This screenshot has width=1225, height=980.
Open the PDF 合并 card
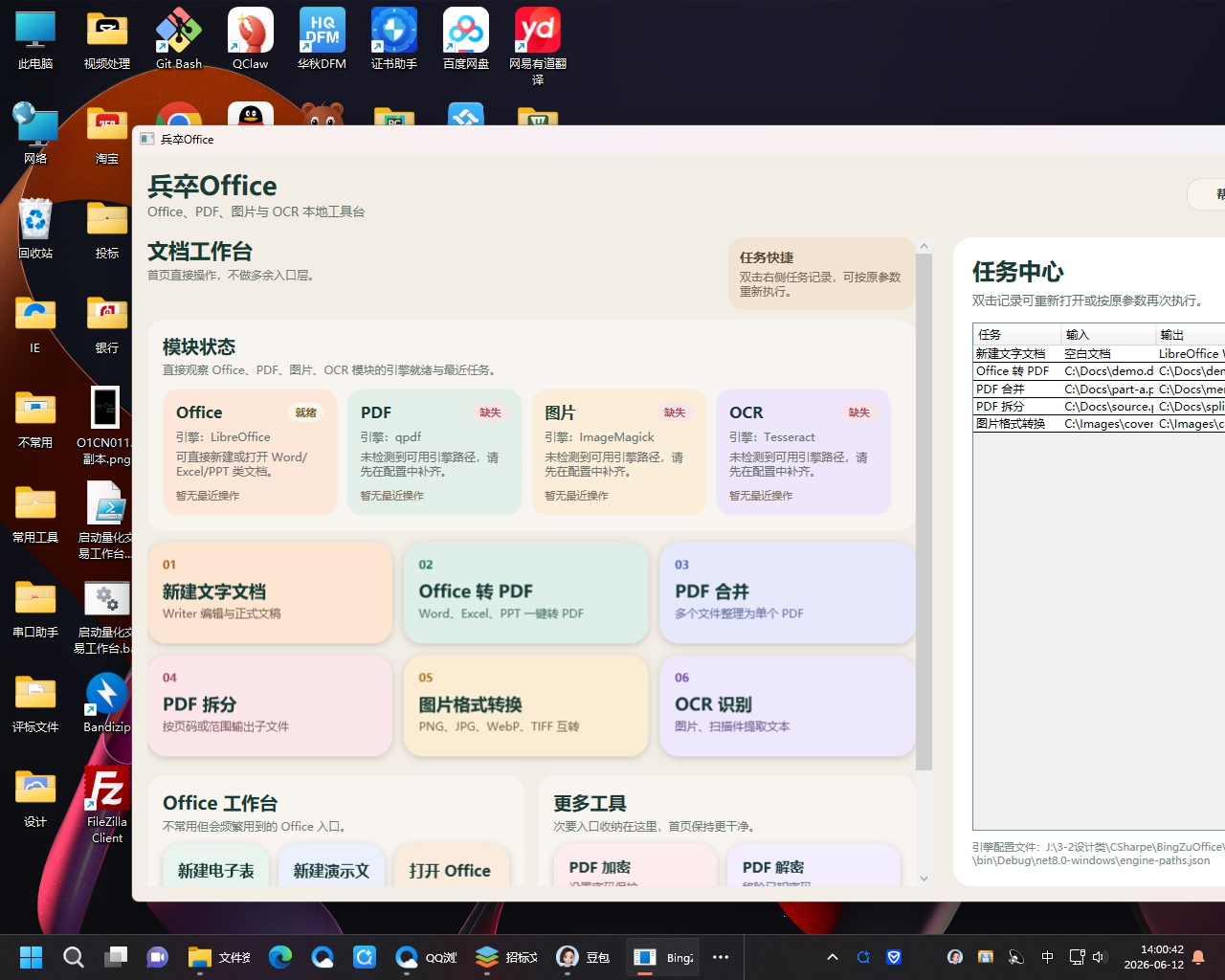[788, 593]
